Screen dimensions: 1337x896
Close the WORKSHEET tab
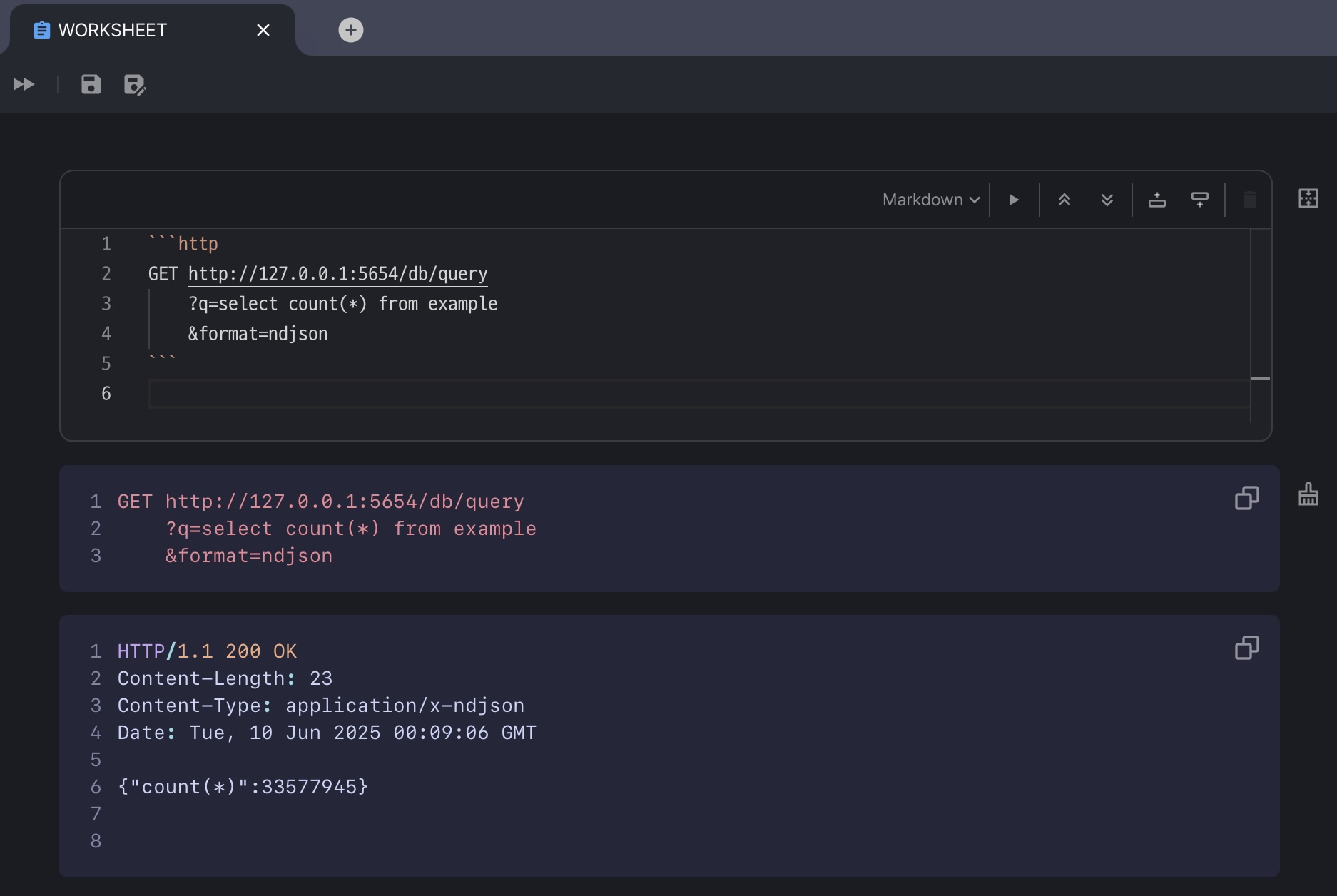263,30
